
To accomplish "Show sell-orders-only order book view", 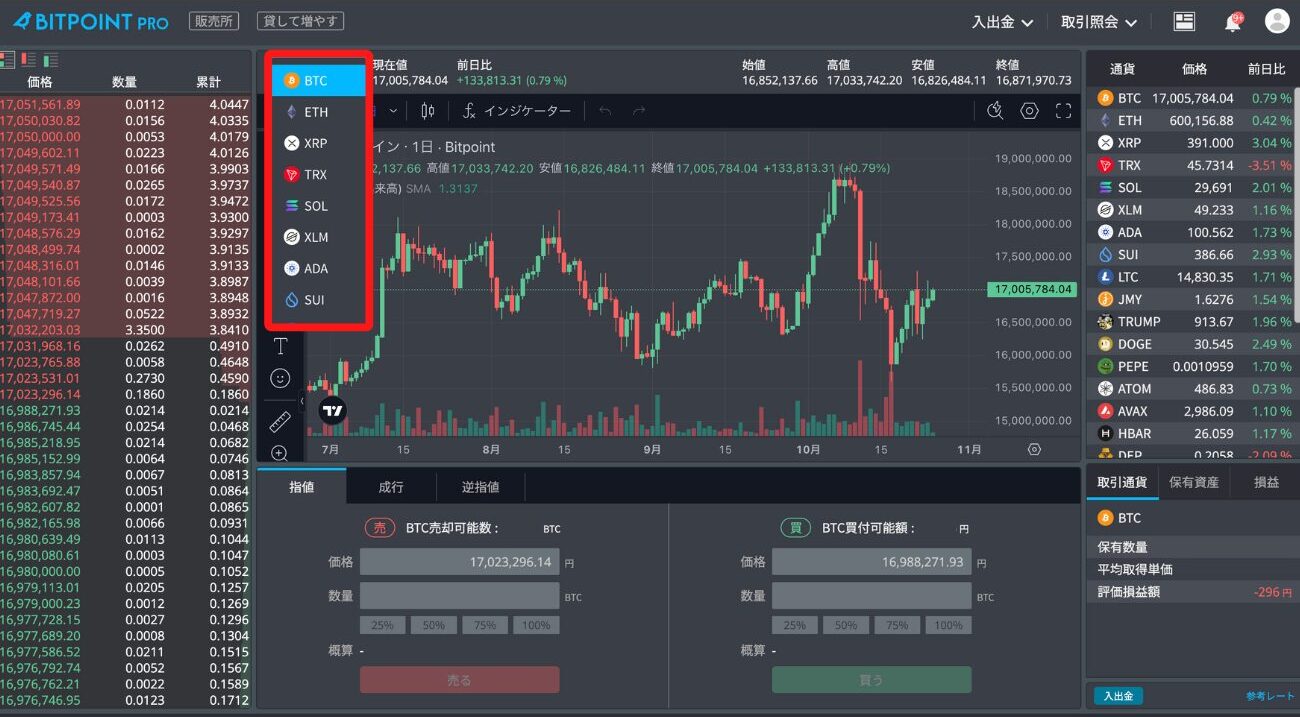I will (x=28, y=60).
